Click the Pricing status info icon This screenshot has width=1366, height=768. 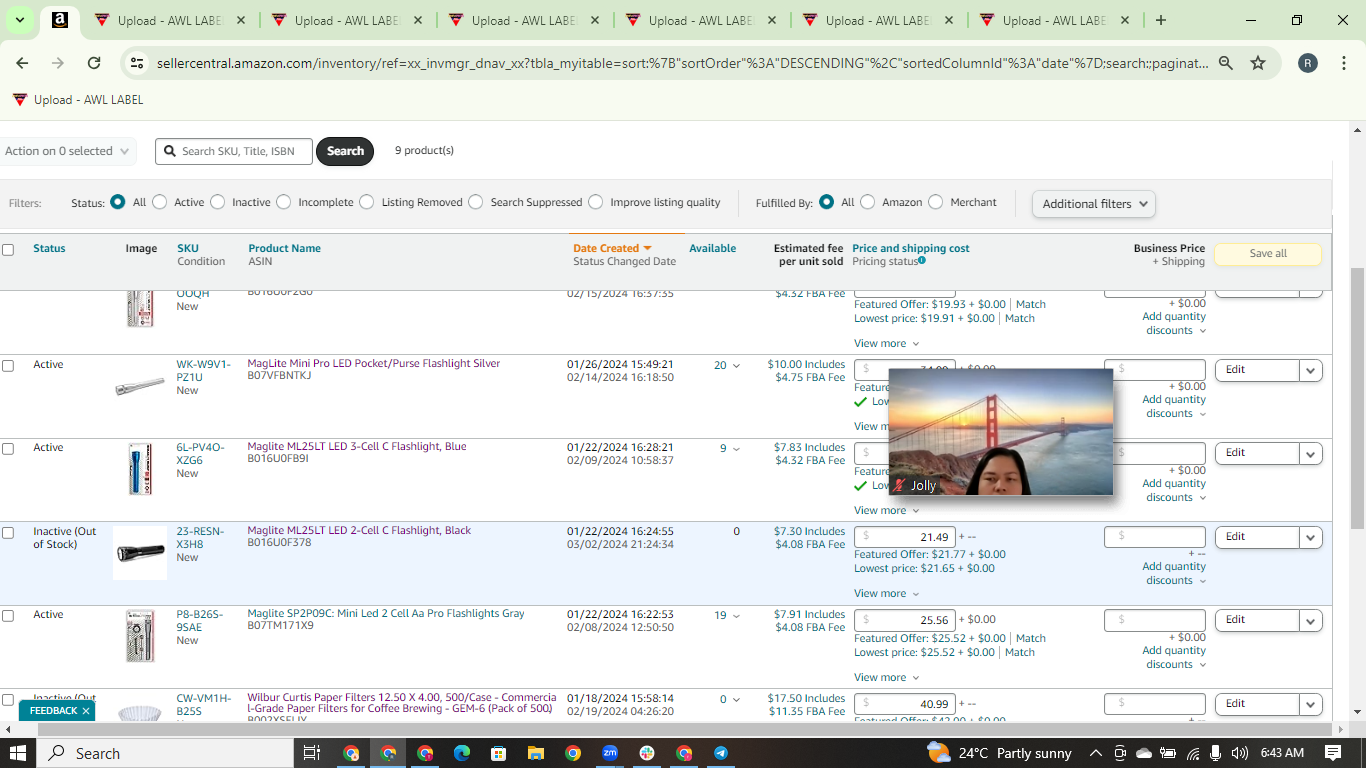[x=922, y=261]
